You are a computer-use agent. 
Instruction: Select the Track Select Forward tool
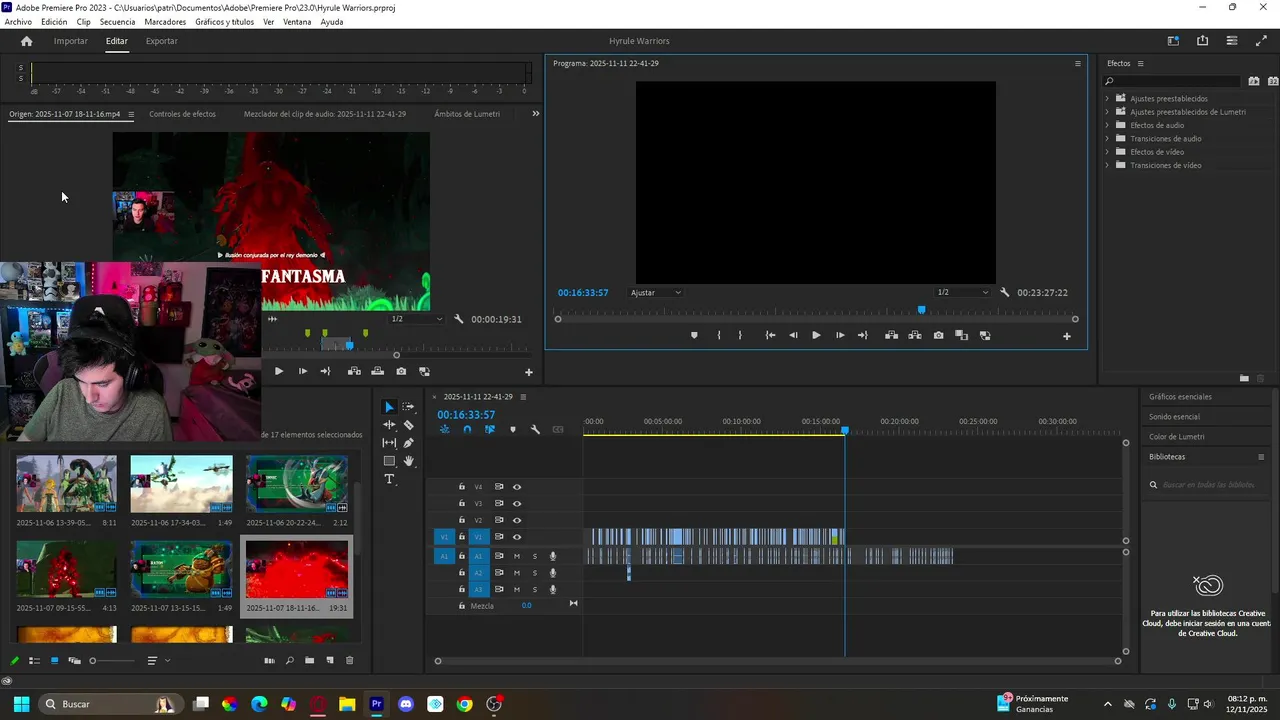[x=408, y=407]
